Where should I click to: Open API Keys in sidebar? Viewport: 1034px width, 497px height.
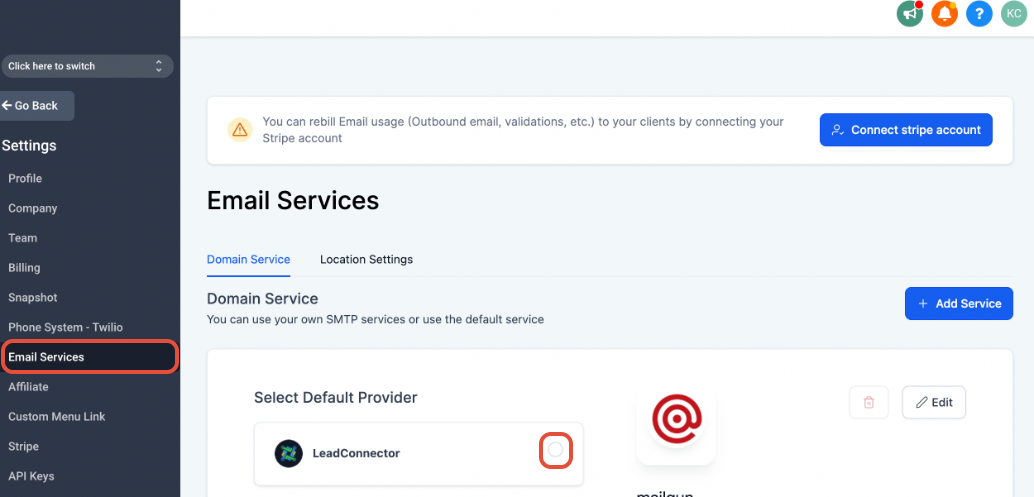[x=31, y=476]
